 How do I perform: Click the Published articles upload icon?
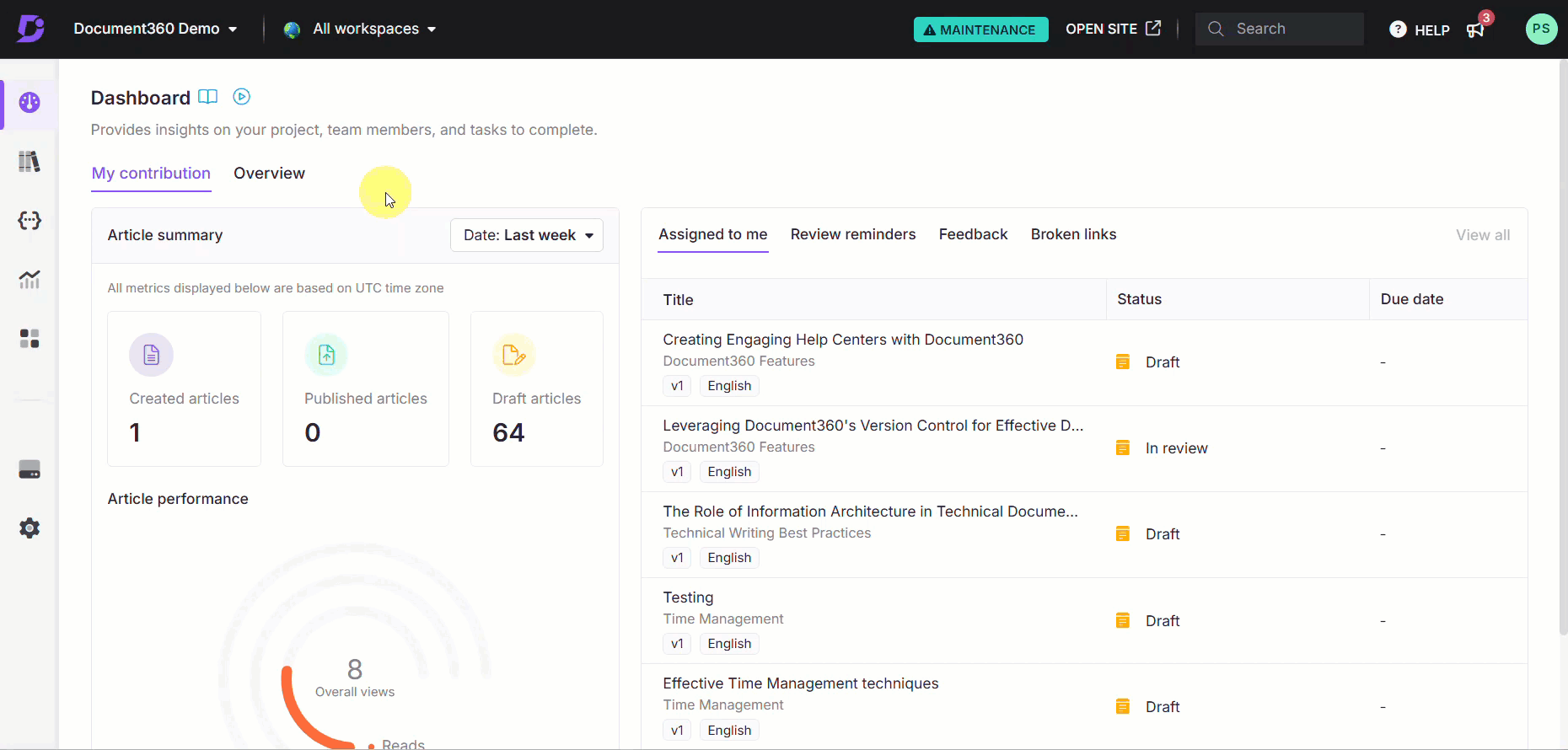[x=326, y=355]
